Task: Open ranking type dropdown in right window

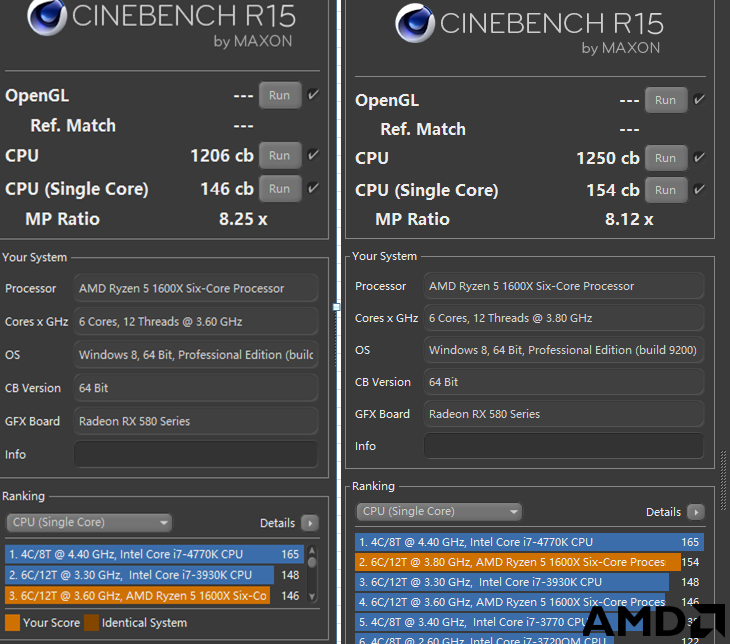Action: click(x=439, y=511)
